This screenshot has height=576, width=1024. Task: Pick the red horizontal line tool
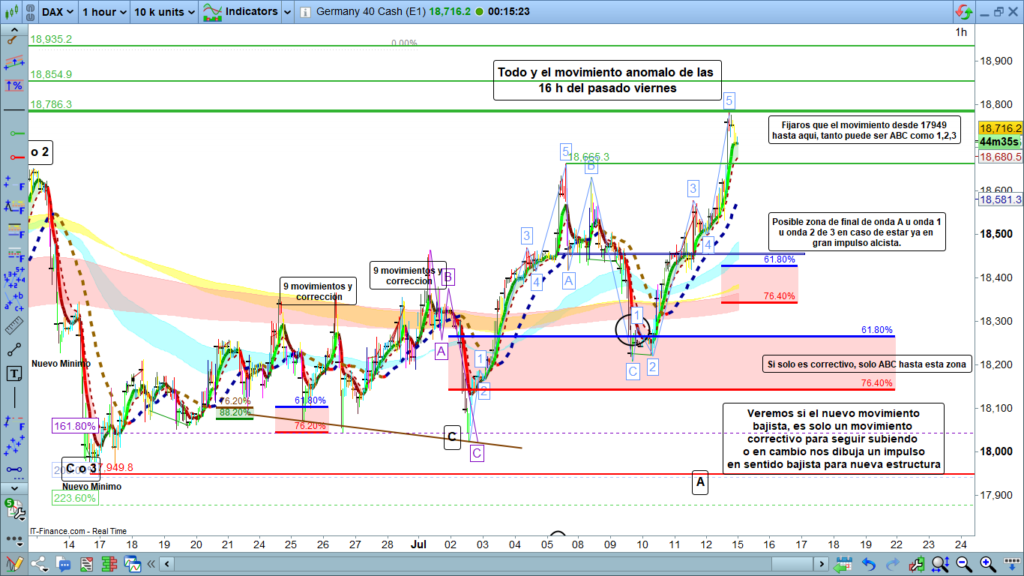[15, 158]
